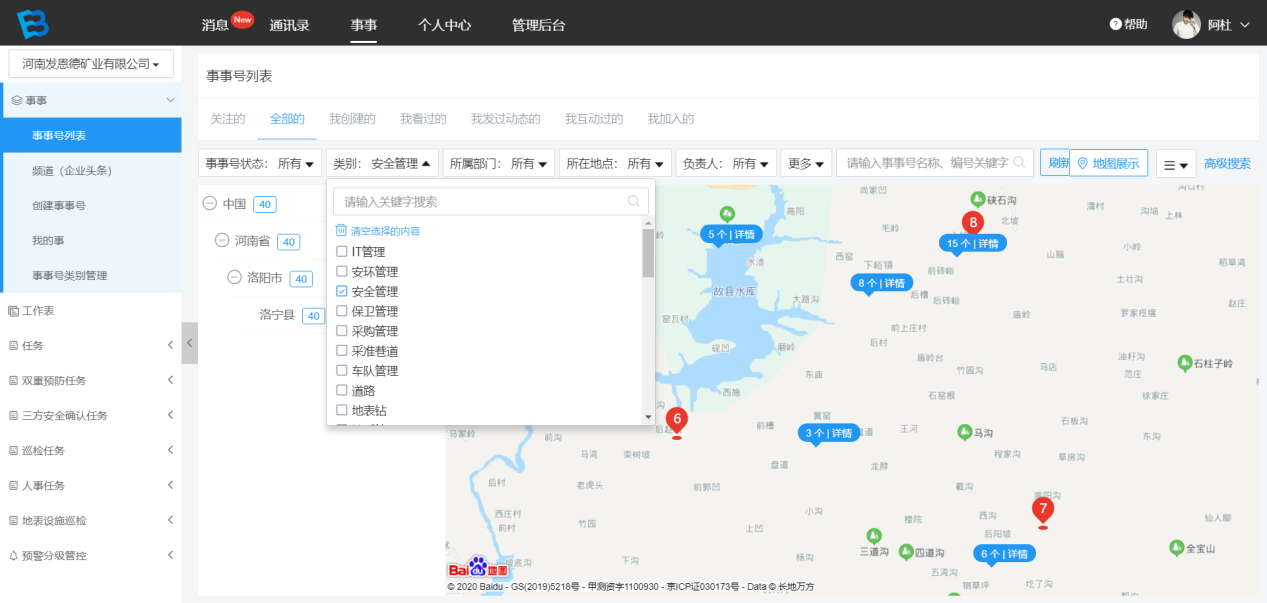Switch to the 关注的 tab
Image resolution: width=1267 pixels, height=603 pixels.
(x=227, y=119)
